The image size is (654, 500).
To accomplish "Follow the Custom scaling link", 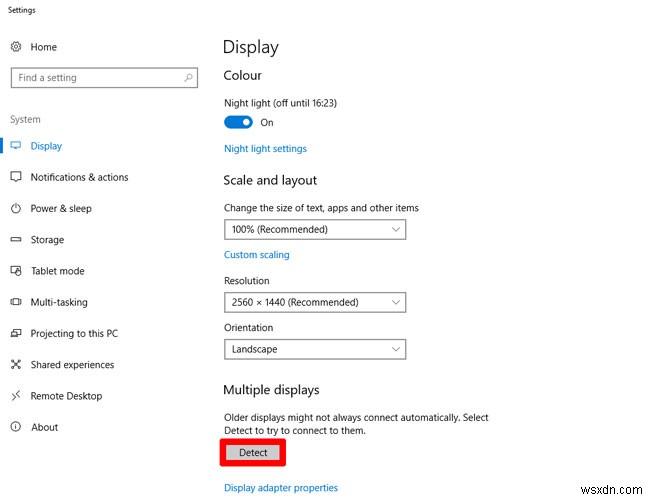I will tap(256, 255).
